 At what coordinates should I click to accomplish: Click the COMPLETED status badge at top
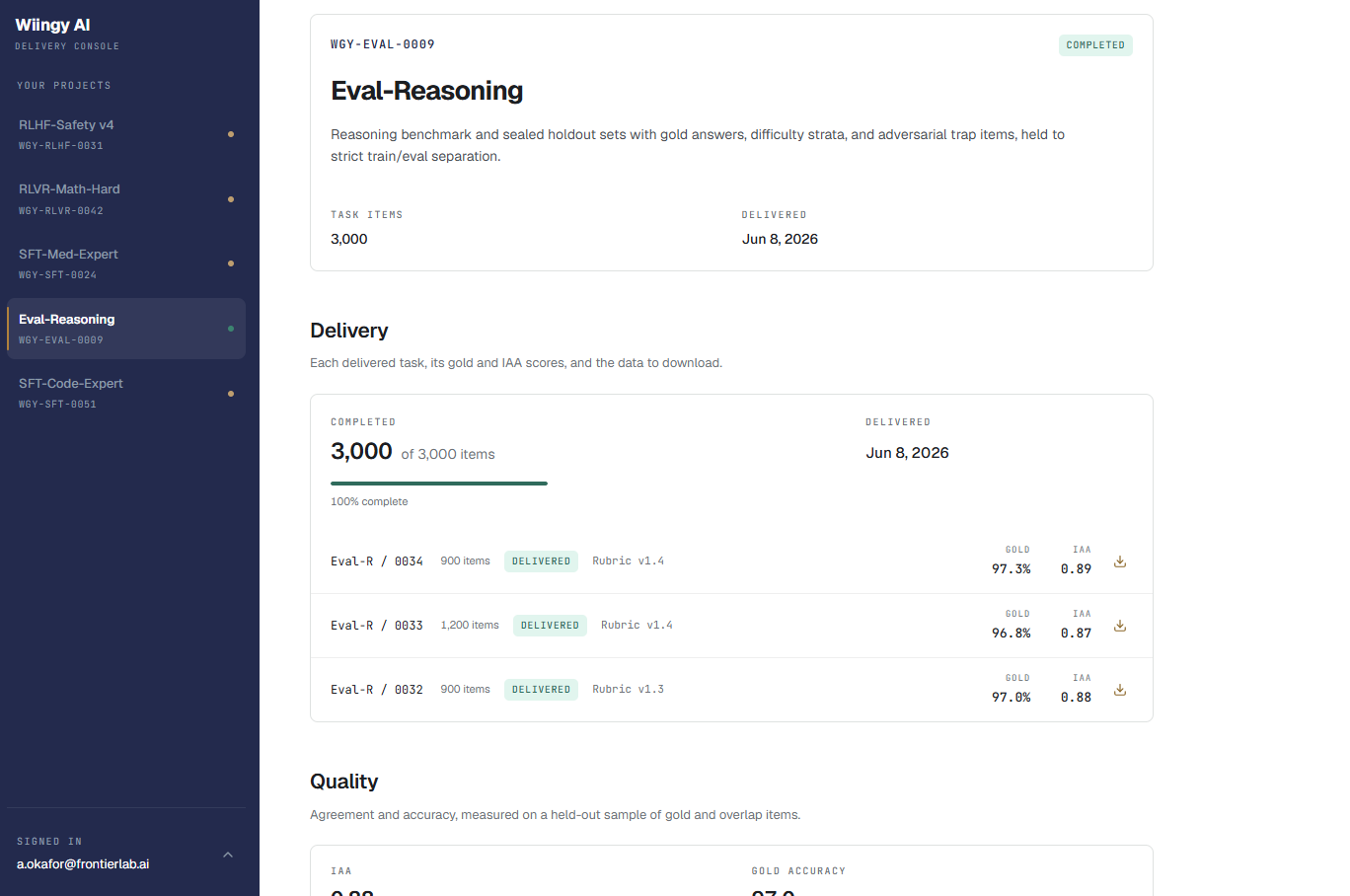(1095, 45)
